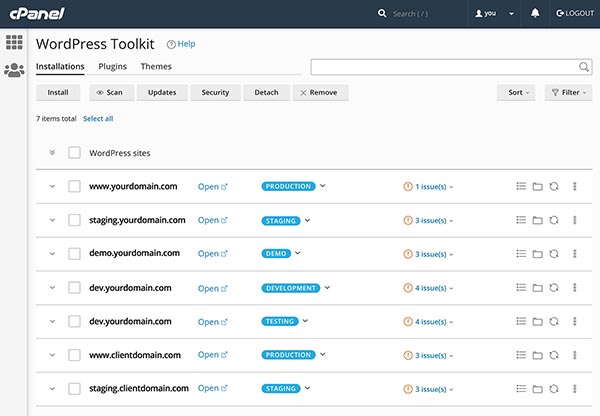Click sync icon for www.clientdomain.com
Image resolution: width=600 pixels, height=416 pixels.
pos(554,355)
